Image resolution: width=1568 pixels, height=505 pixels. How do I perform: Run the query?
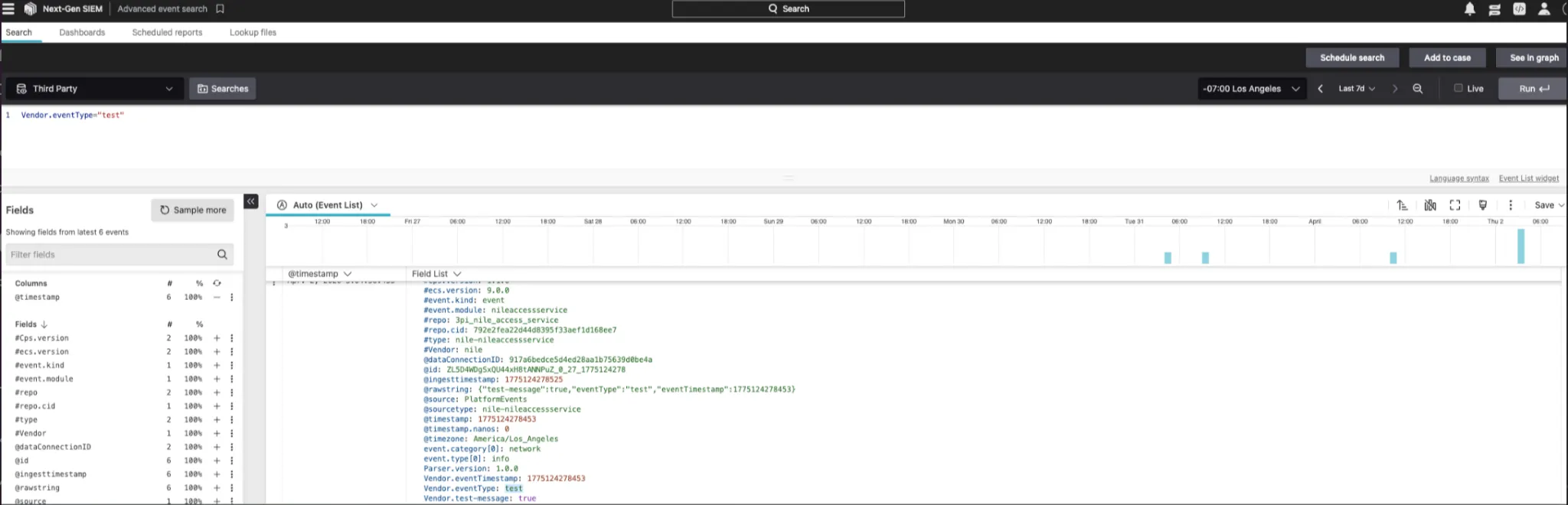pyautogui.click(x=1534, y=89)
